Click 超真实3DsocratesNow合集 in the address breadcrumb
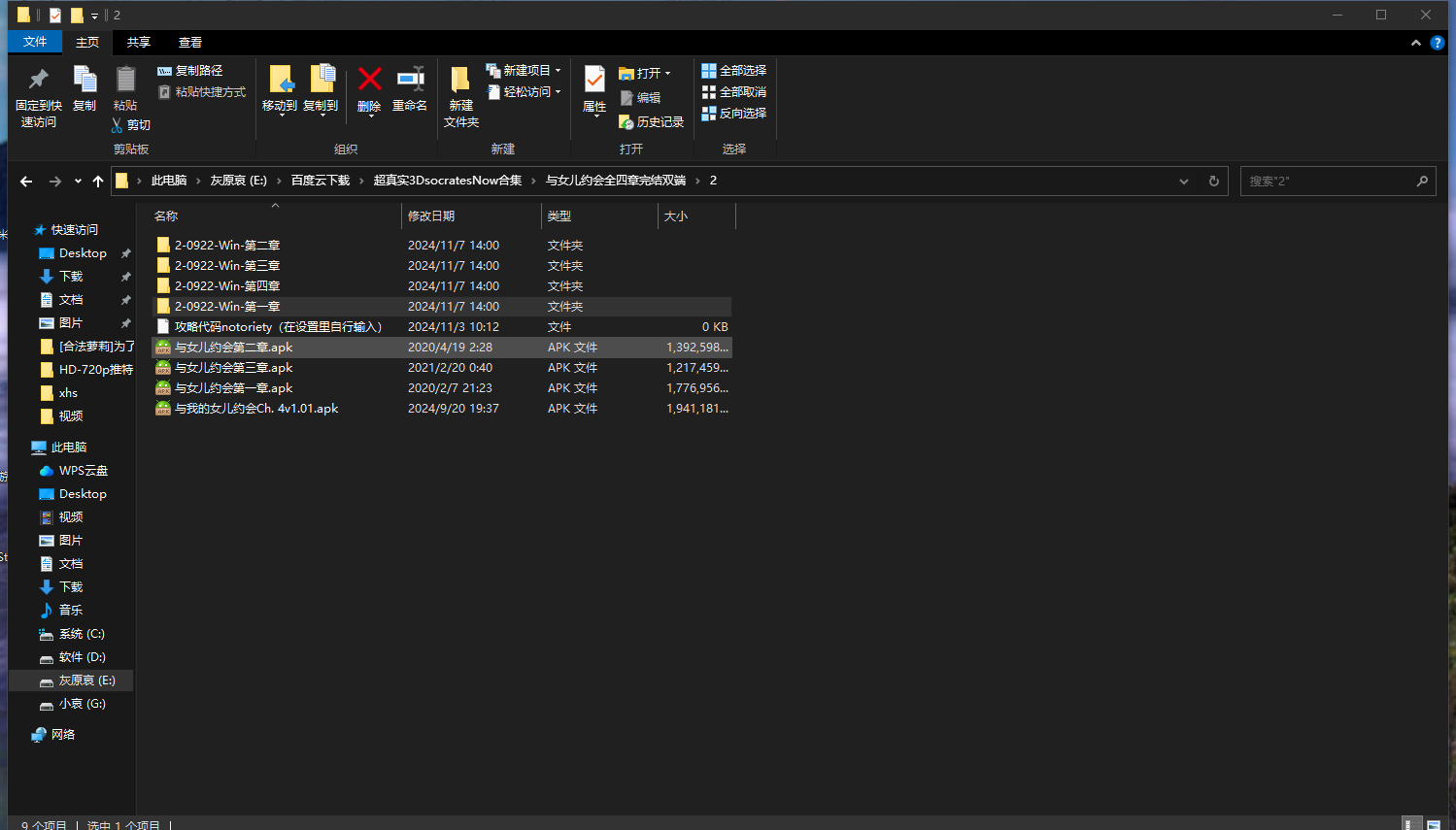 (448, 181)
